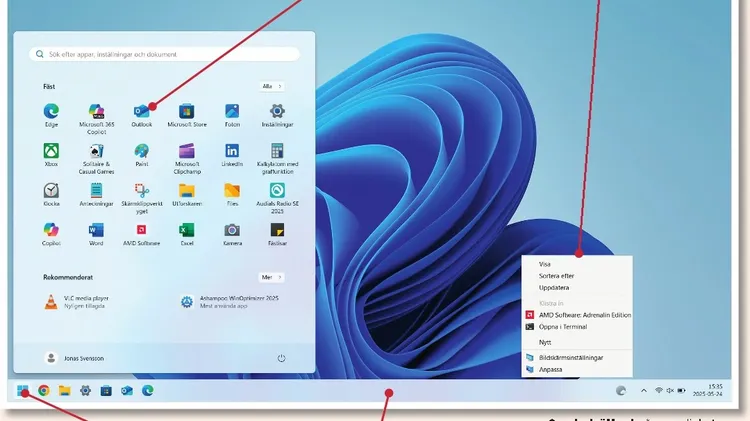The image size is (750, 421).
Task: Open Wi-Fi network tray icon
Action: (x=659, y=391)
